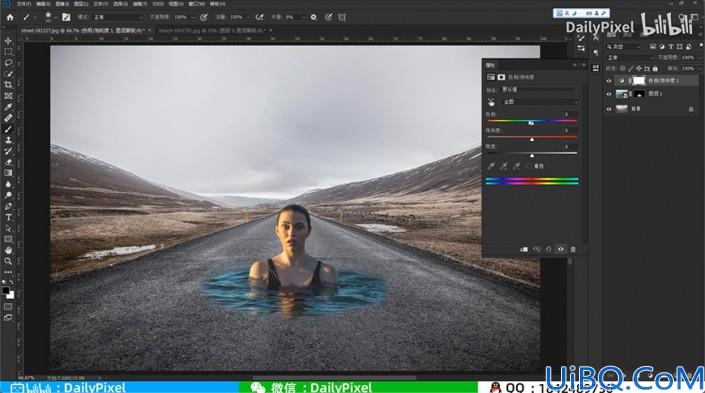Click the Lightness slider handle

point(531,156)
